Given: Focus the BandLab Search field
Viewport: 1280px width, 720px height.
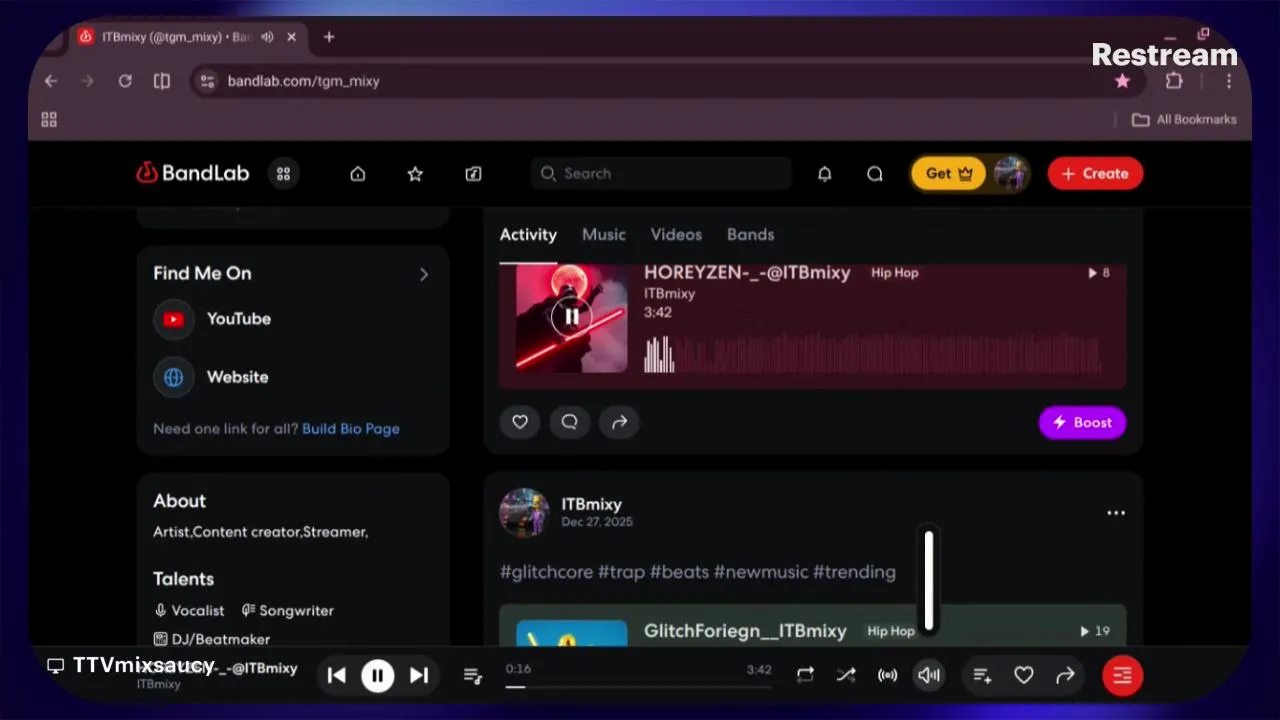Looking at the screenshot, I should pos(662,174).
